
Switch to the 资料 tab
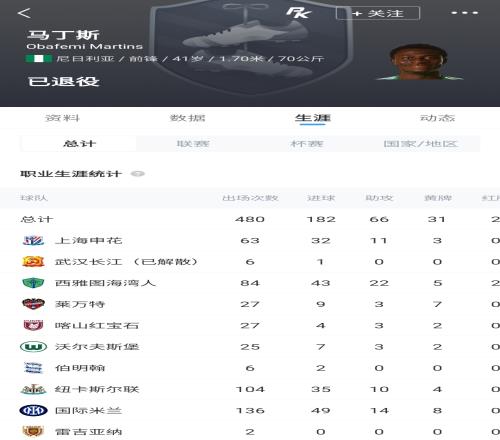click(62, 118)
